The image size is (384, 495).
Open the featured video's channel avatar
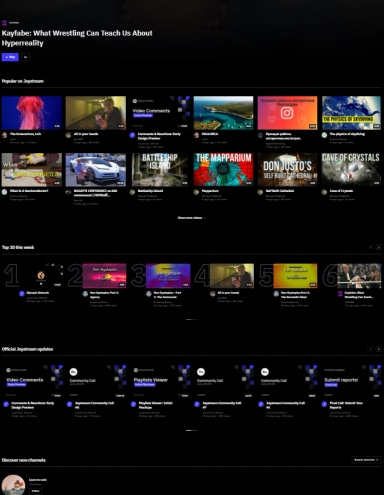click(x=4, y=23)
